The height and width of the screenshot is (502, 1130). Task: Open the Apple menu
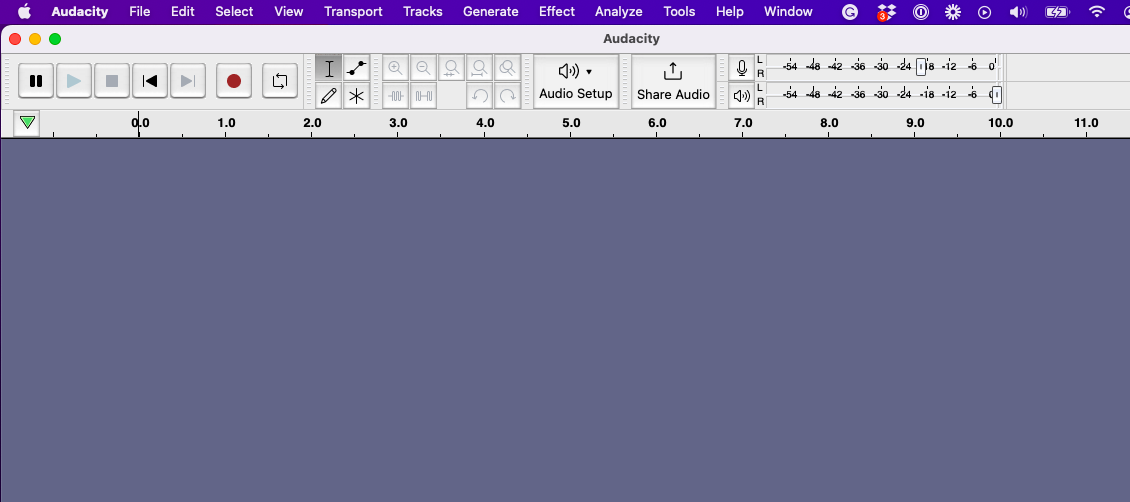pos(25,12)
